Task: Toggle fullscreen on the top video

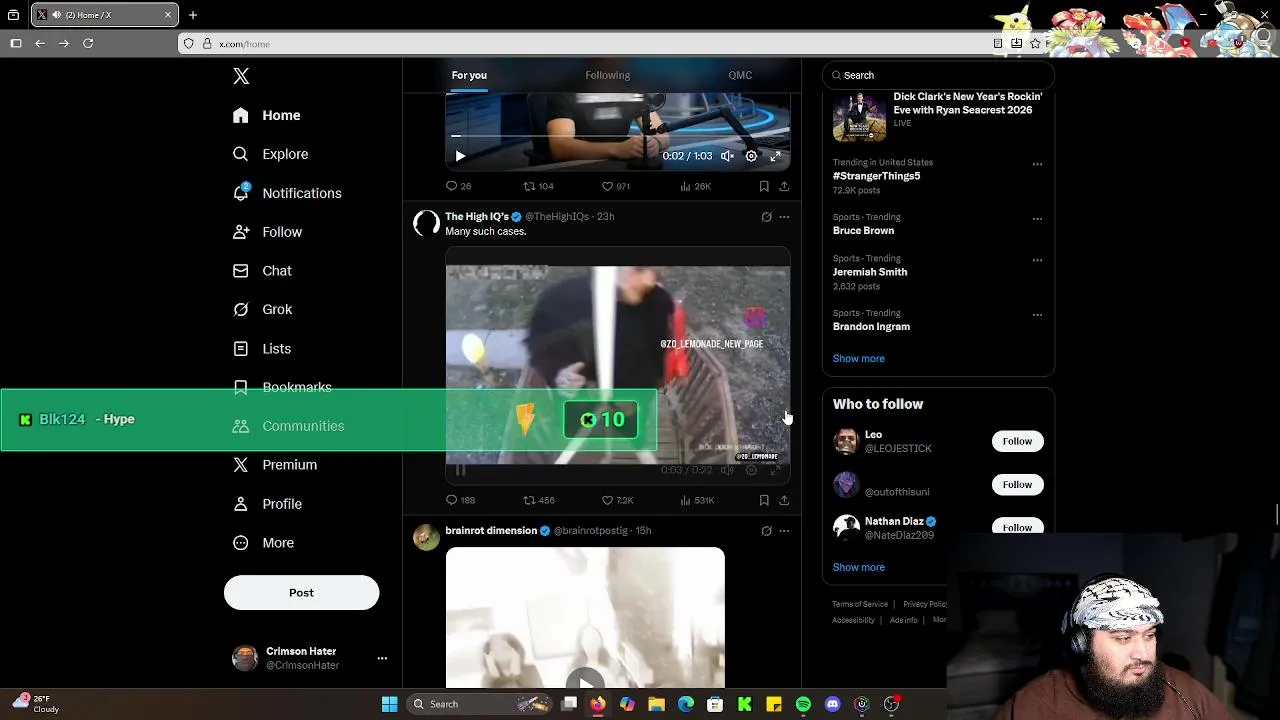Action: [775, 156]
